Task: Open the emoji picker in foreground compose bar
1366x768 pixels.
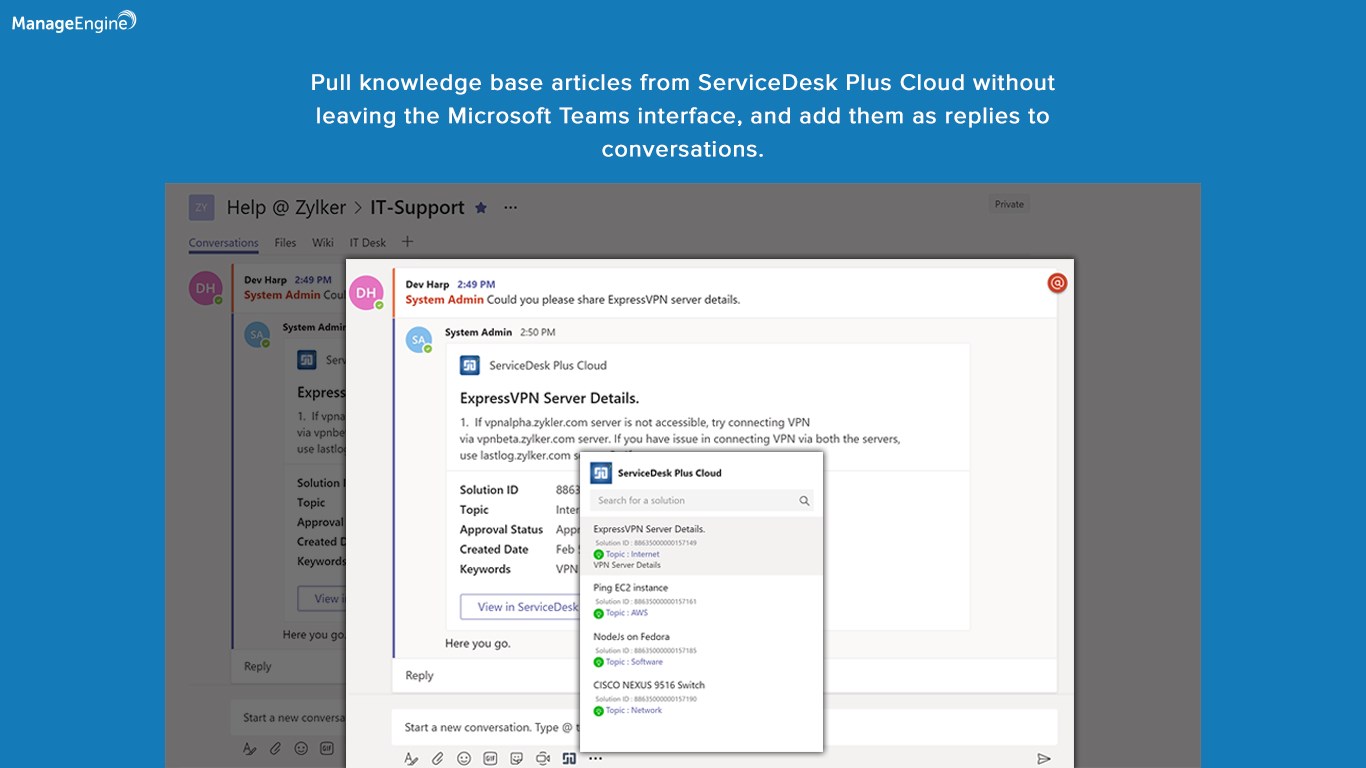Action: (464, 759)
